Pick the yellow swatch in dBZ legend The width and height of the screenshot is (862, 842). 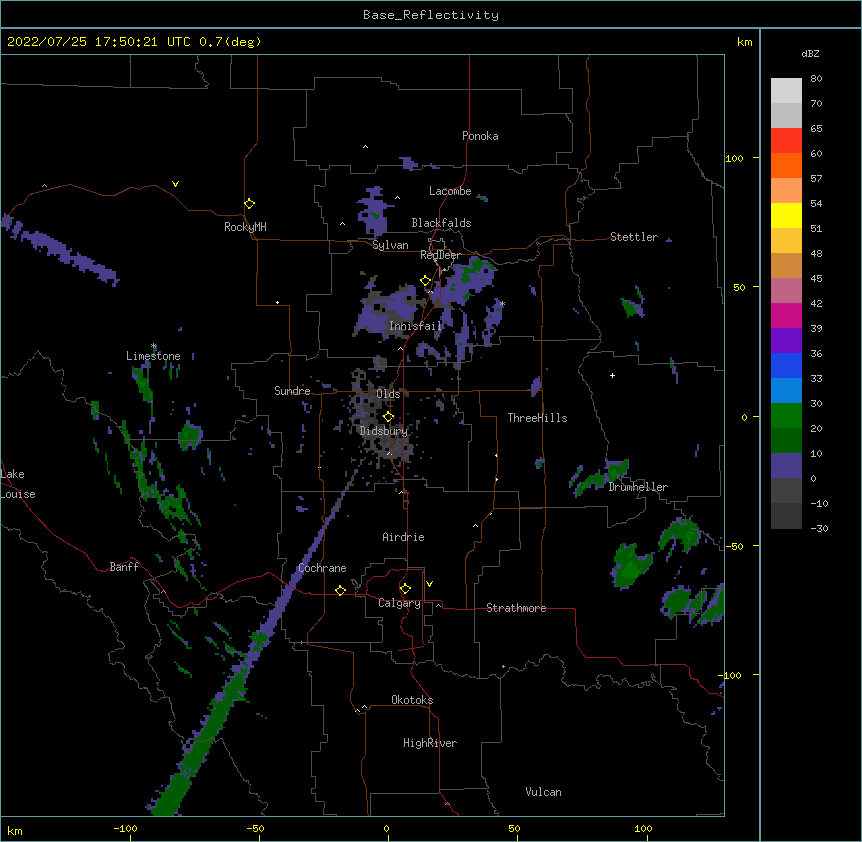coord(786,215)
